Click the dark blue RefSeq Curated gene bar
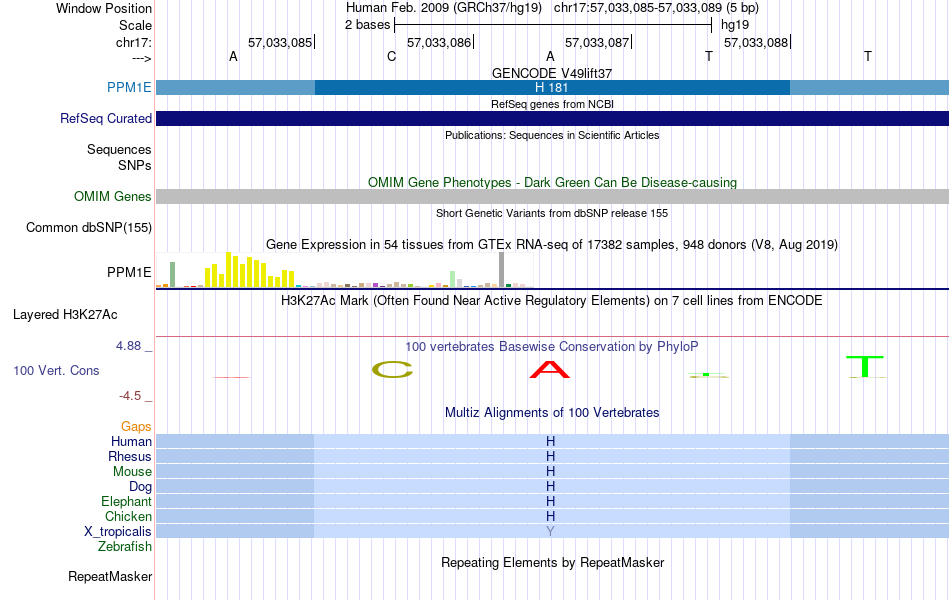The image size is (950, 600). (552, 118)
